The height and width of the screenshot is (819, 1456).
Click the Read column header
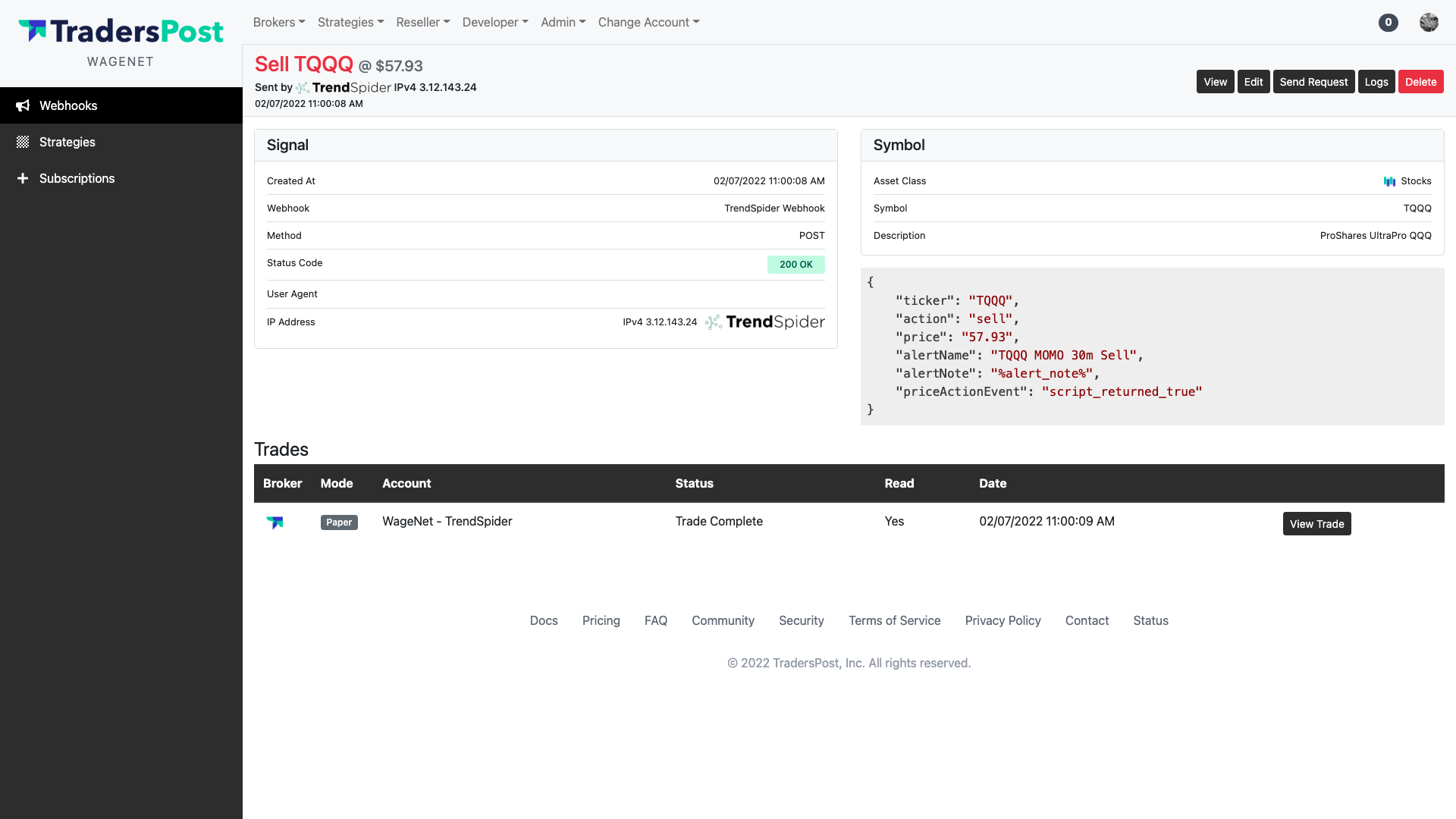899,483
